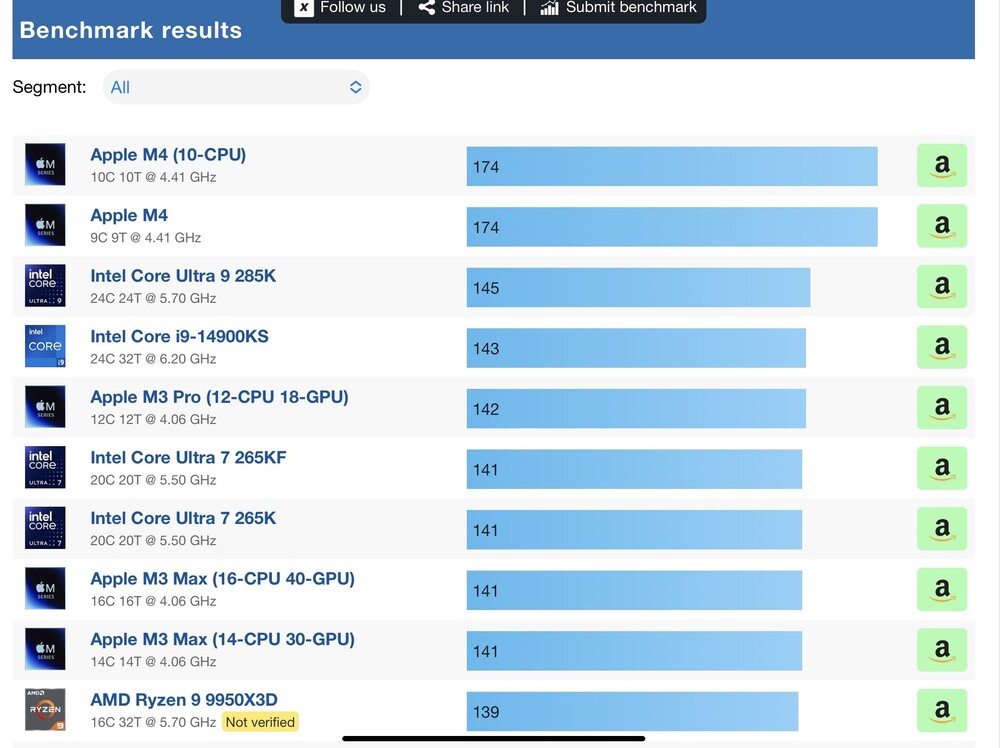Click Apple logo for M3 Max 16-CPU
Viewport: 1000px width, 748px height.
(x=45, y=589)
